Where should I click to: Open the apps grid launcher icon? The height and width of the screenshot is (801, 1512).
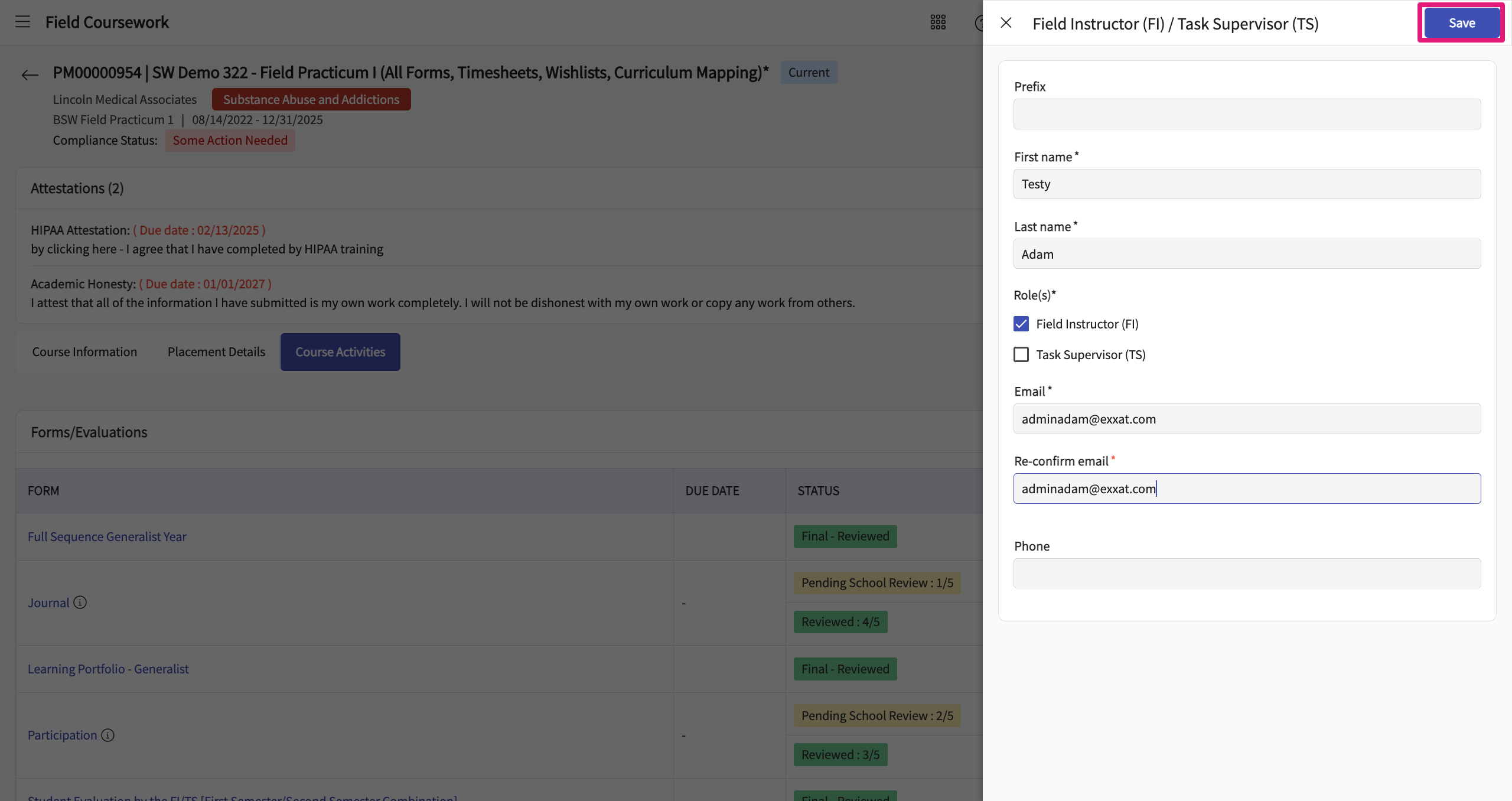pyautogui.click(x=938, y=22)
